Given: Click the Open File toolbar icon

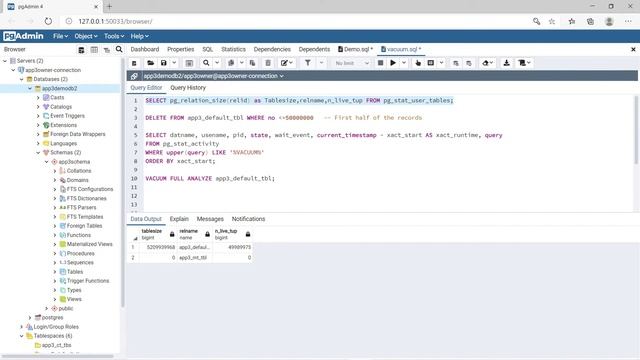Looking at the screenshot, I should [x=150, y=63].
